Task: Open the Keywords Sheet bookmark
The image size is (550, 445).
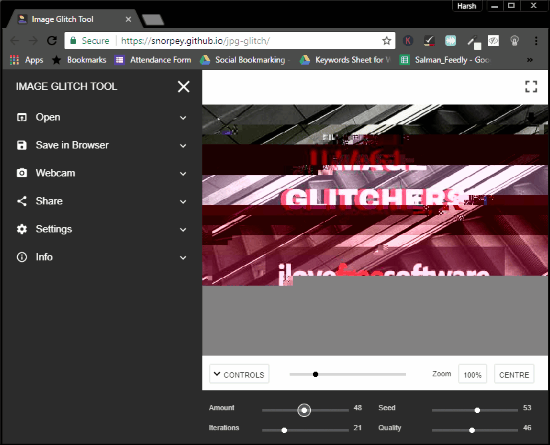Action: click(345, 60)
